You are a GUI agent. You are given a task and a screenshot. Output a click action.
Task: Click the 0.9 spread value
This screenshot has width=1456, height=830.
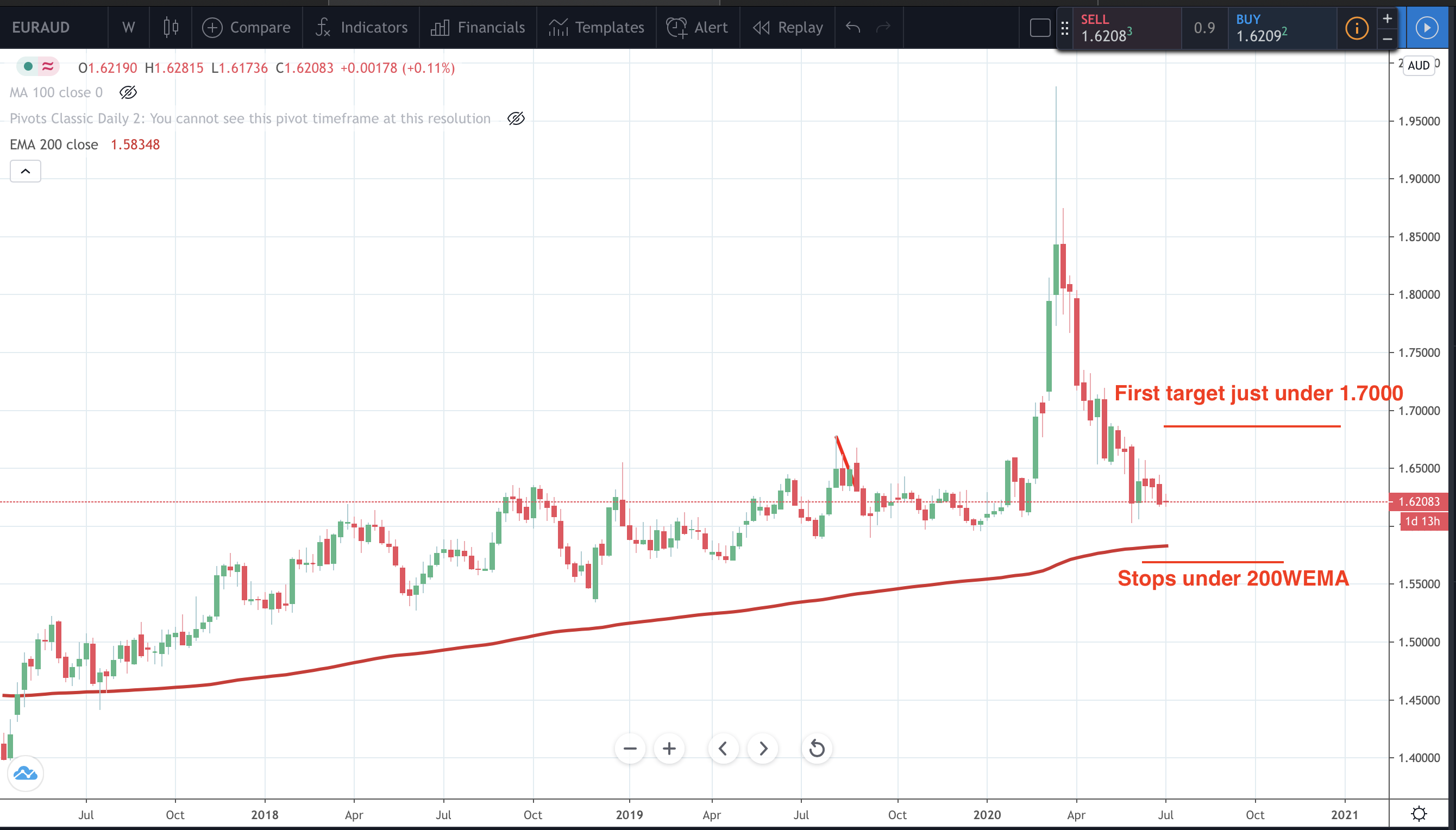point(1204,28)
